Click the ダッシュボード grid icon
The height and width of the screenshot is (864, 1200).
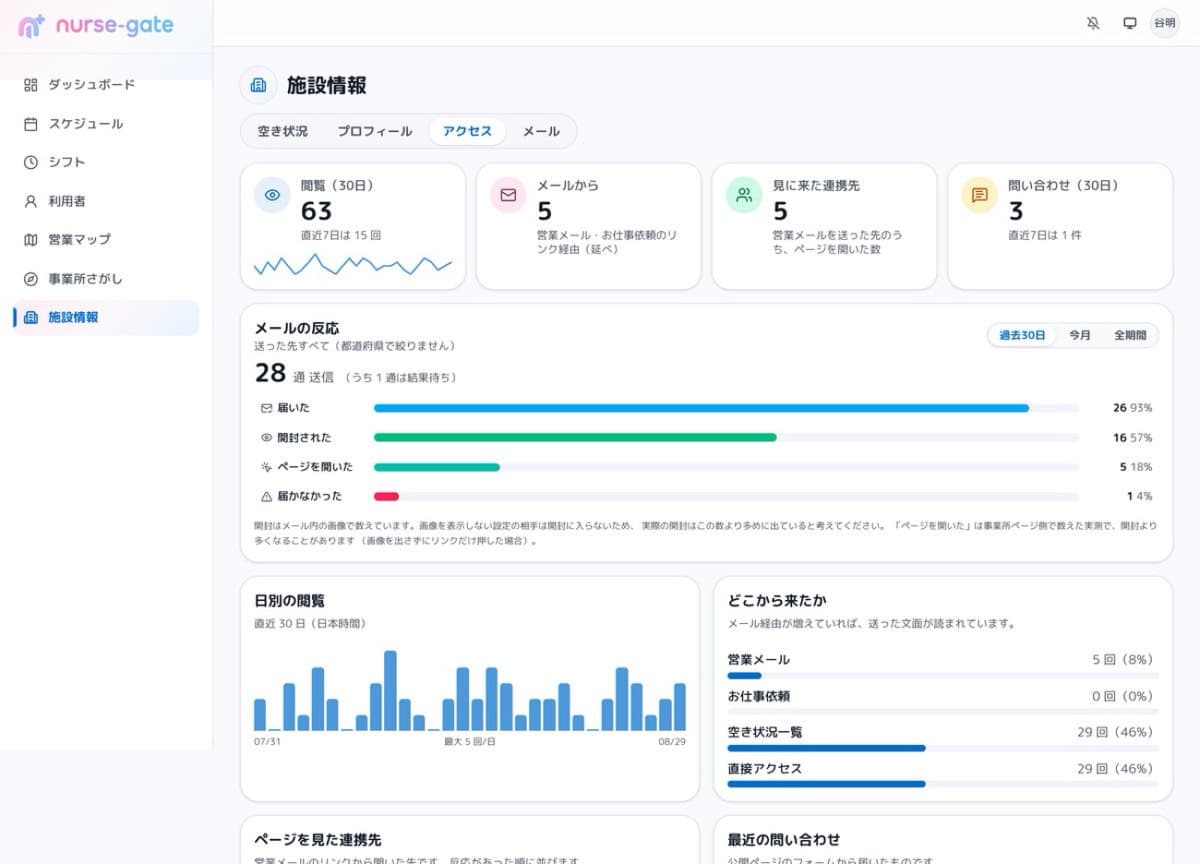[x=30, y=85]
